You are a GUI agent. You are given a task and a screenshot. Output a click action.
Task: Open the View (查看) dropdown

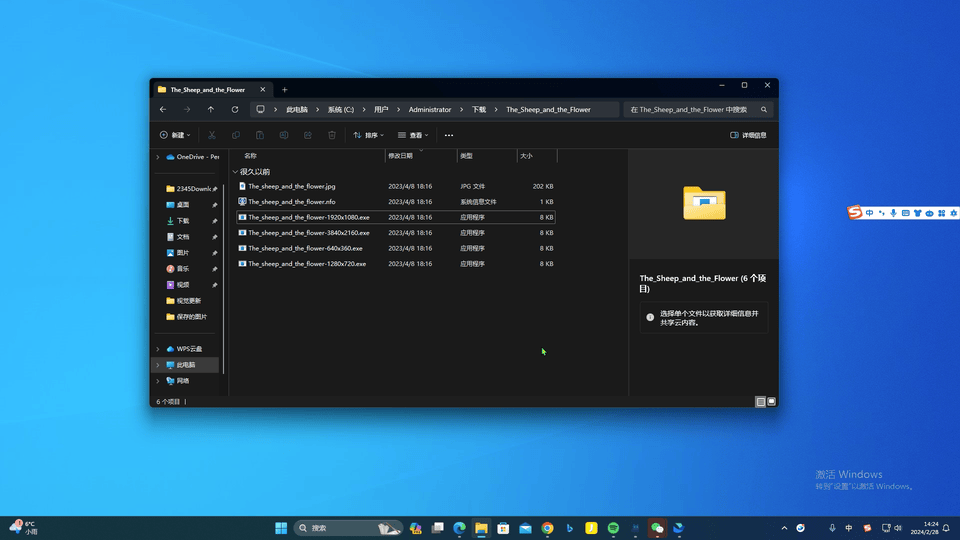tap(413, 135)
